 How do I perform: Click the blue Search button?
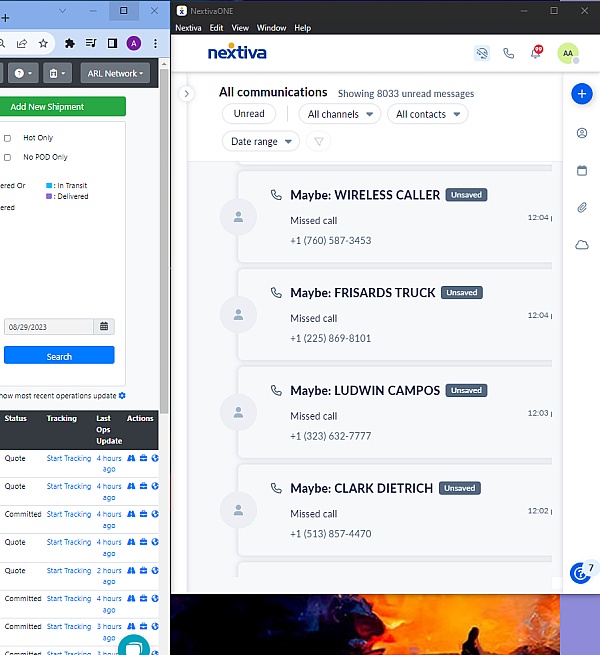[59, 356]
